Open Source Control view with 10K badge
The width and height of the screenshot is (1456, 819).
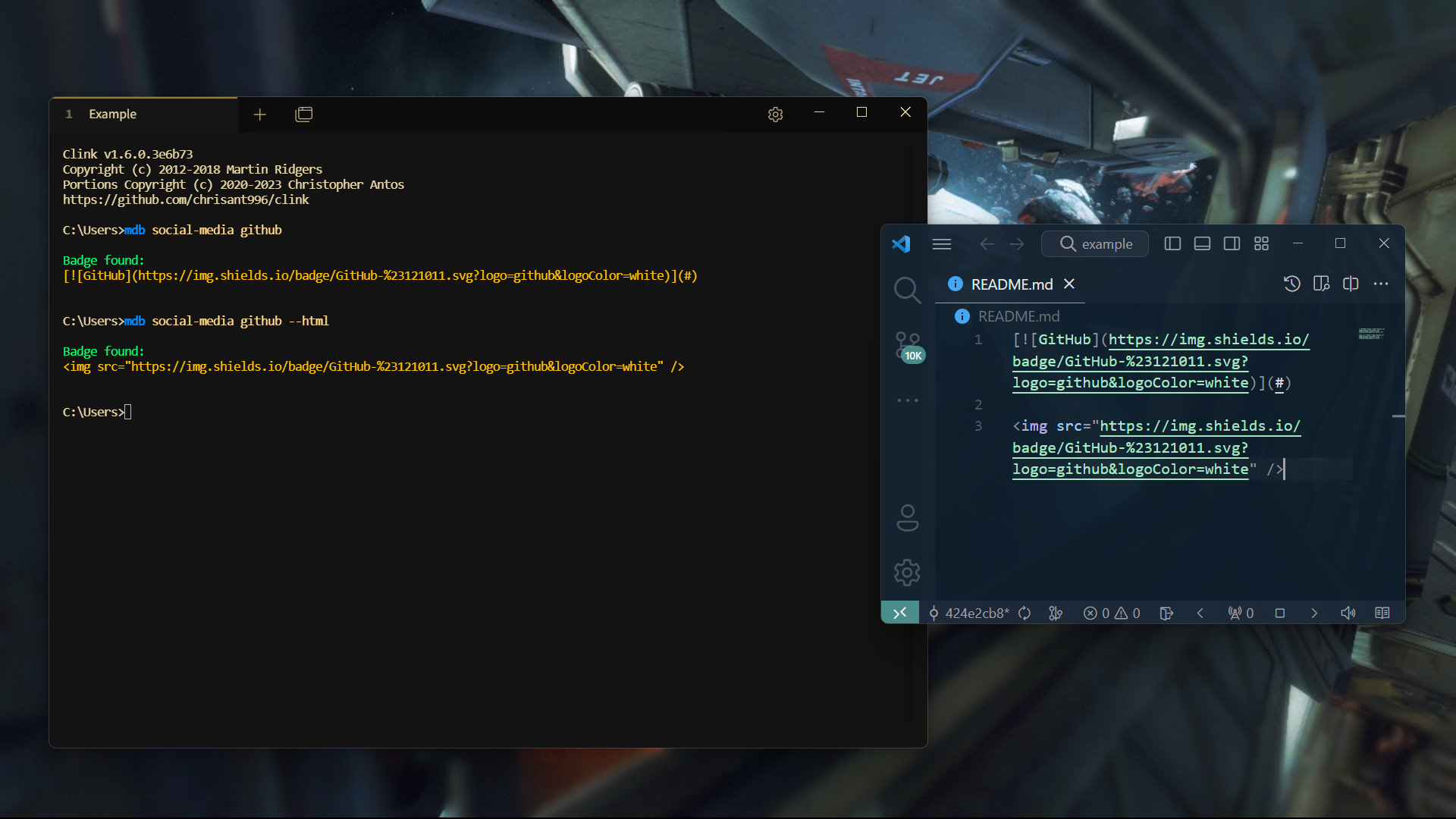[908, 347]
